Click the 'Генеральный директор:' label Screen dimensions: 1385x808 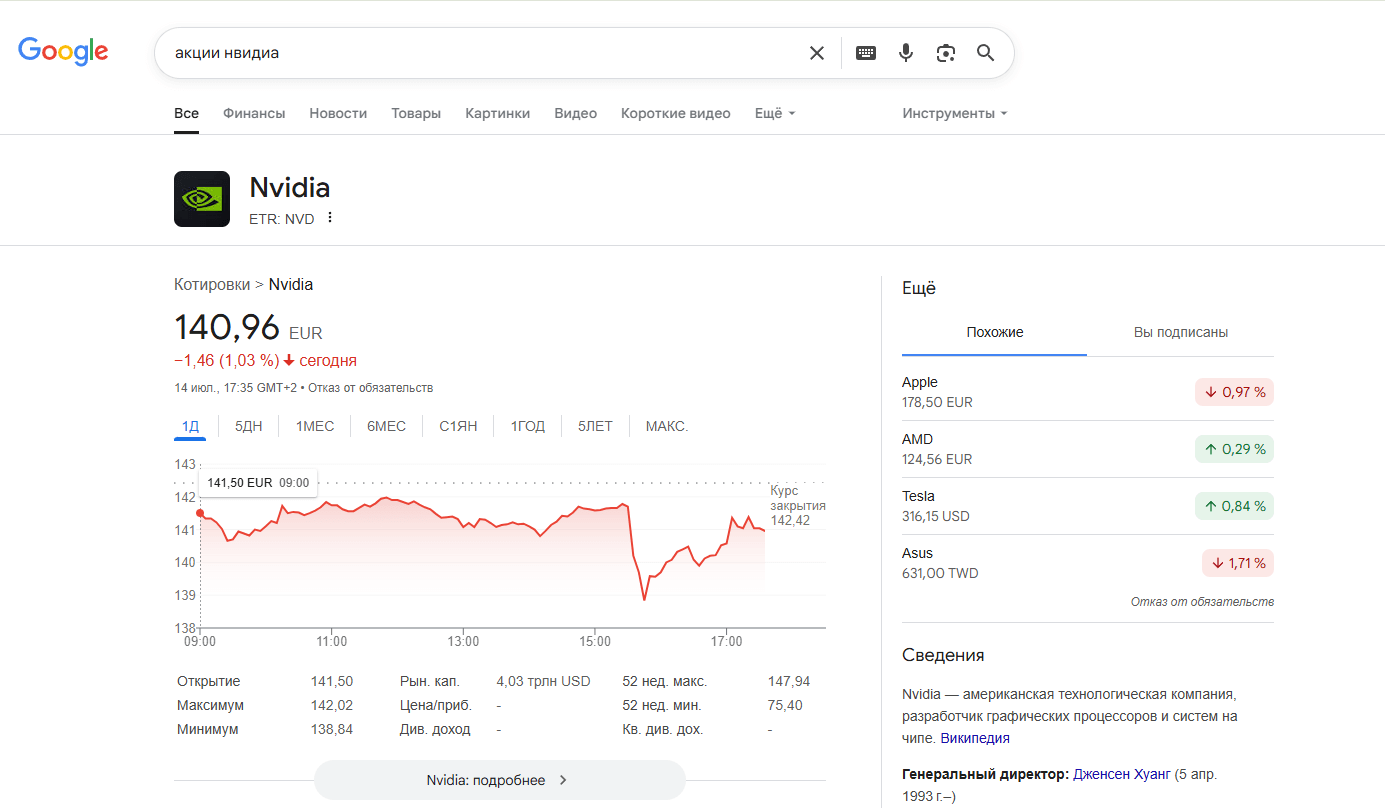click(x=986, y=774)
